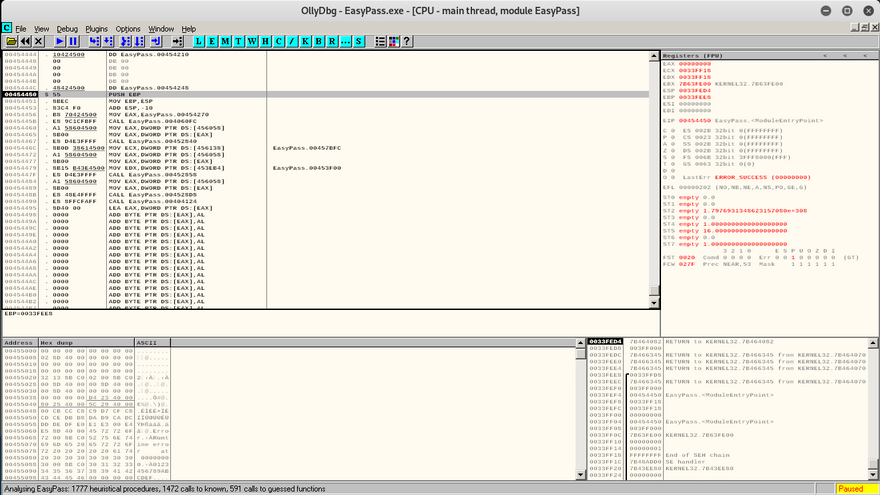Open Call stack with K button
The image size is (880, 495).
[x=305, y=42]
